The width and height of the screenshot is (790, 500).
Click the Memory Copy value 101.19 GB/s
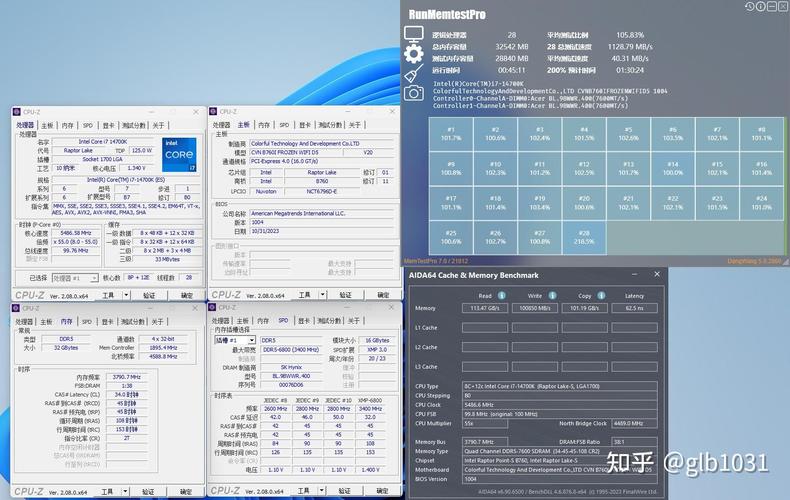click(x=584, y=308)
